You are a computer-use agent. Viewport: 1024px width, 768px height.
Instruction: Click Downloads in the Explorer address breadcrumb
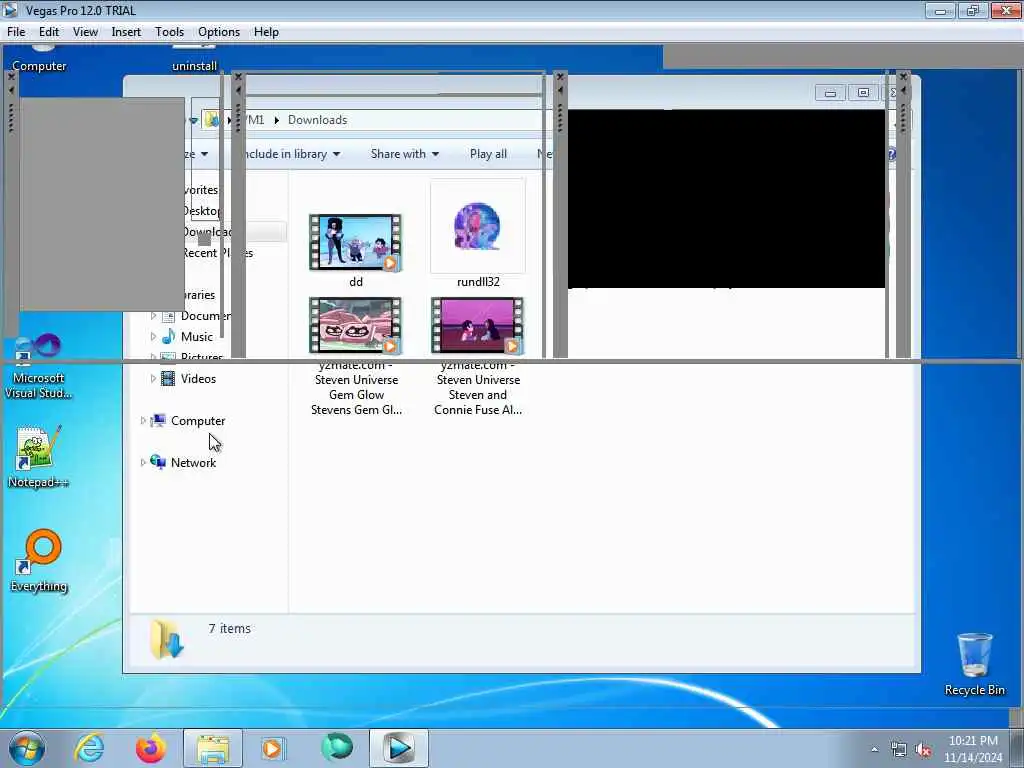(317, 120)
